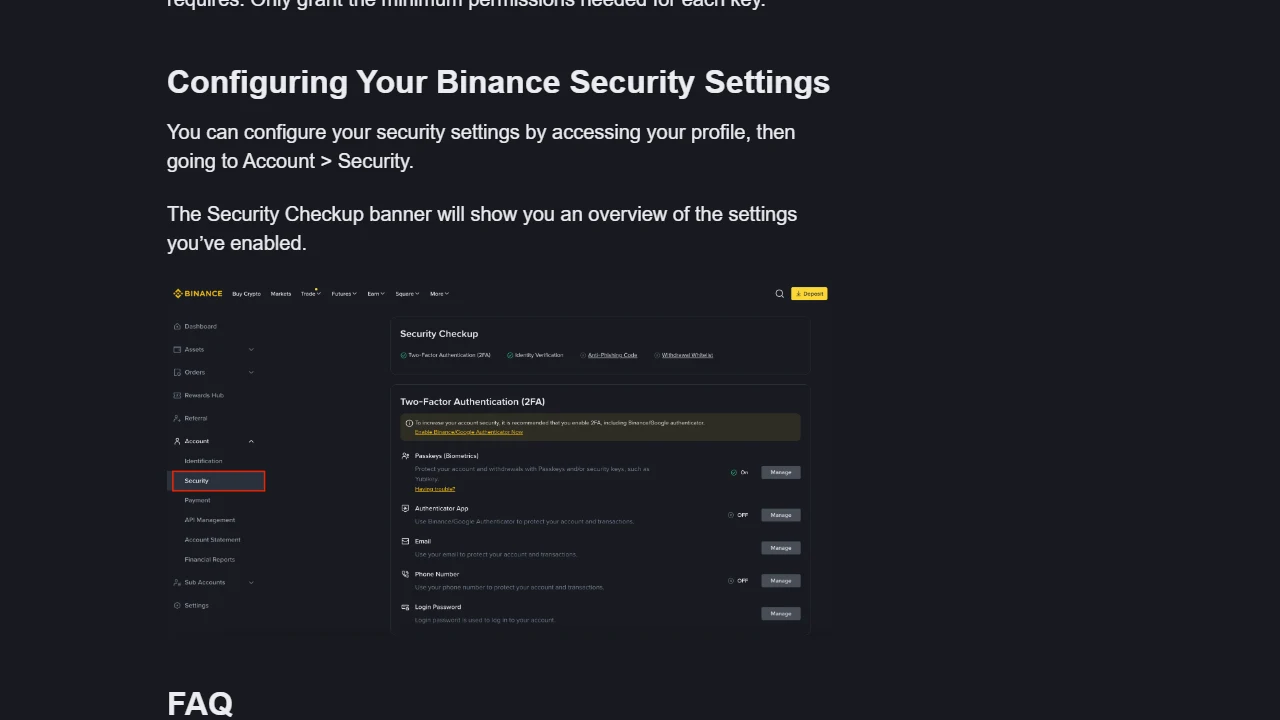Click the Orders icon in sidebar
The height and width of the screenshot is (720, 1280).
click(177, 372)
